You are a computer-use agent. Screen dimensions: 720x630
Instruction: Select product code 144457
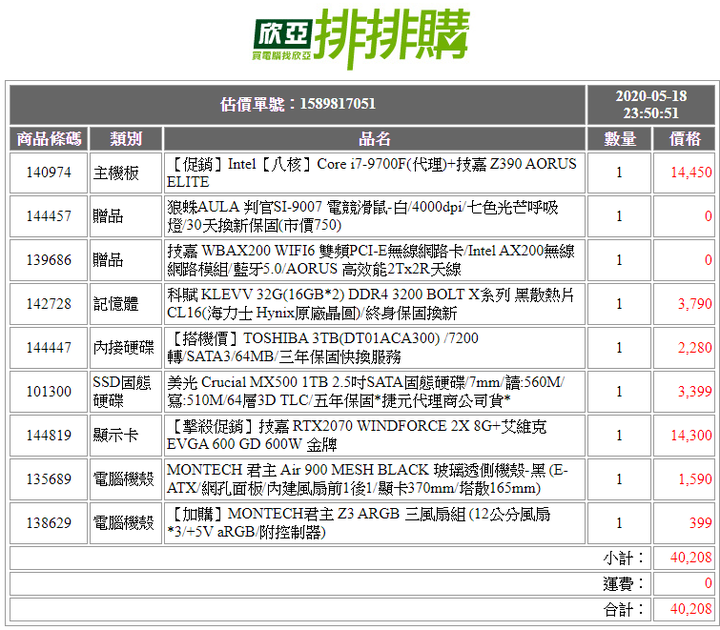(49, 216)
